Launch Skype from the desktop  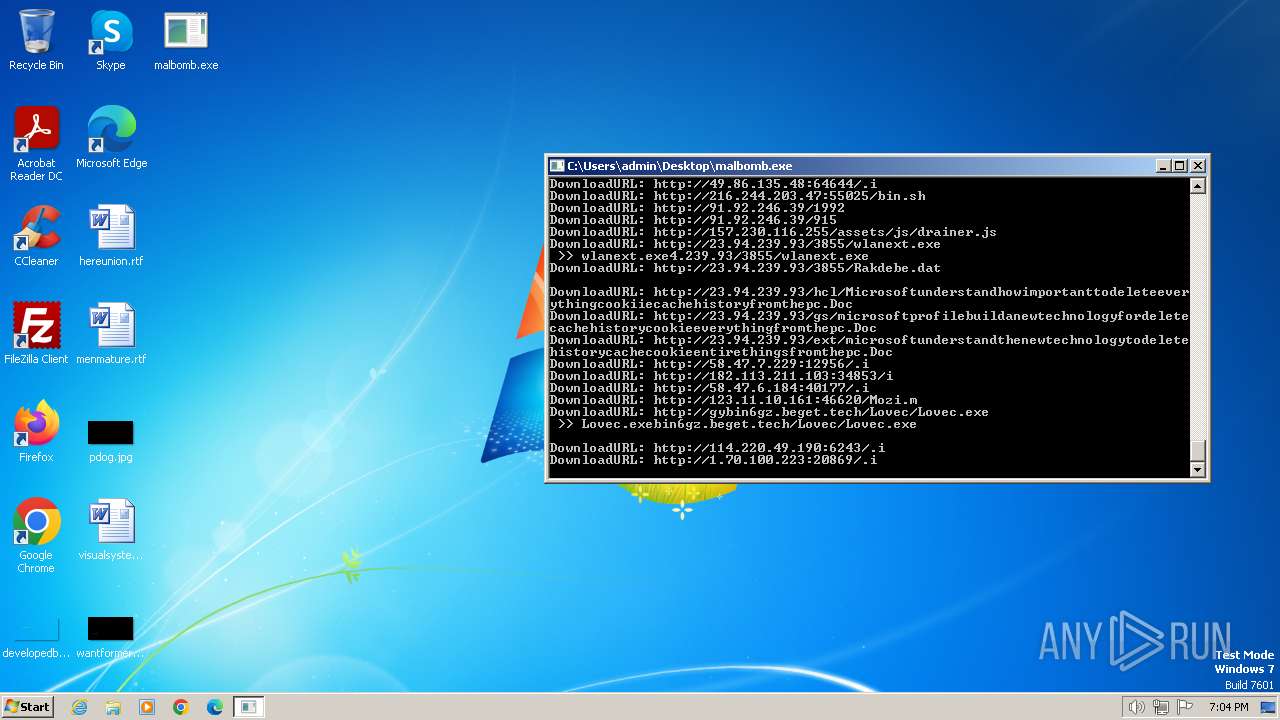click(111, 40)
